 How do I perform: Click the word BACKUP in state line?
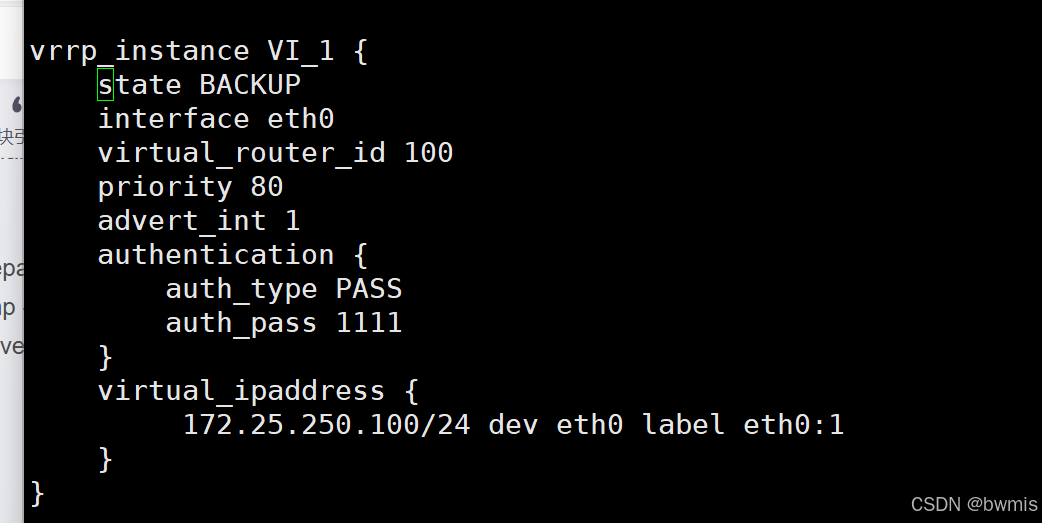(x=250, y=85)
